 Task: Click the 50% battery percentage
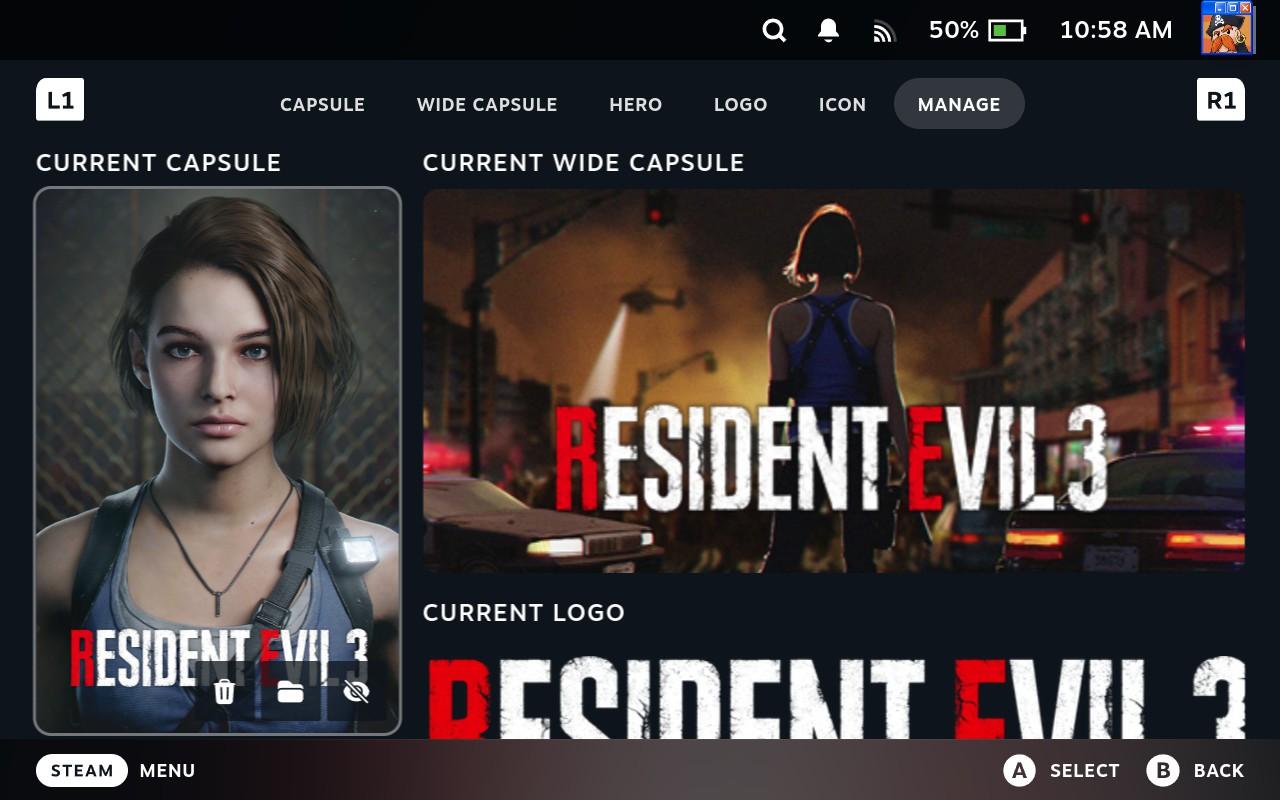954,30
